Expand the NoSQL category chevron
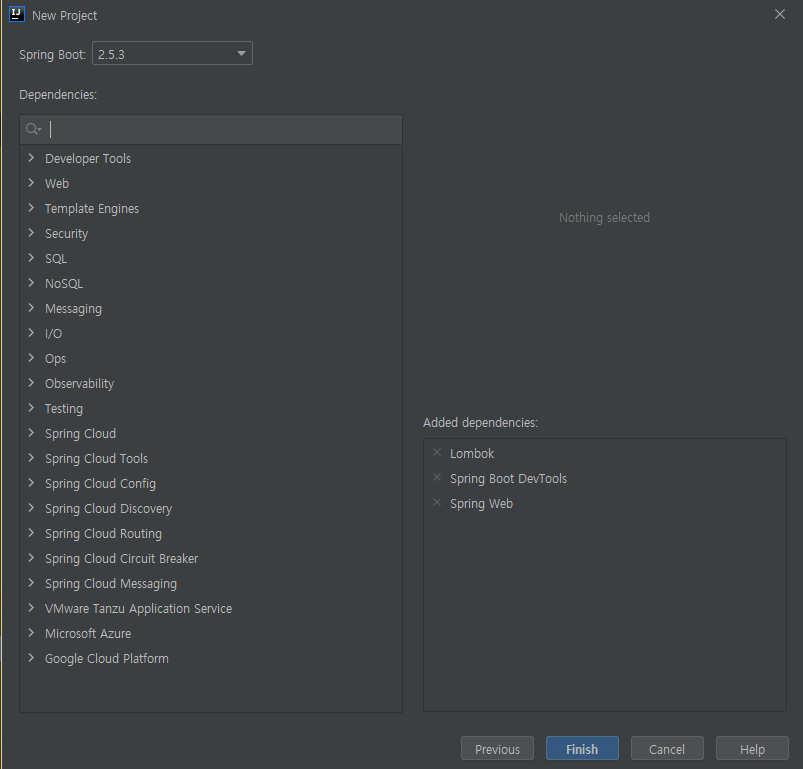This screenshot has height=769, width=803. tap(31, 283)
